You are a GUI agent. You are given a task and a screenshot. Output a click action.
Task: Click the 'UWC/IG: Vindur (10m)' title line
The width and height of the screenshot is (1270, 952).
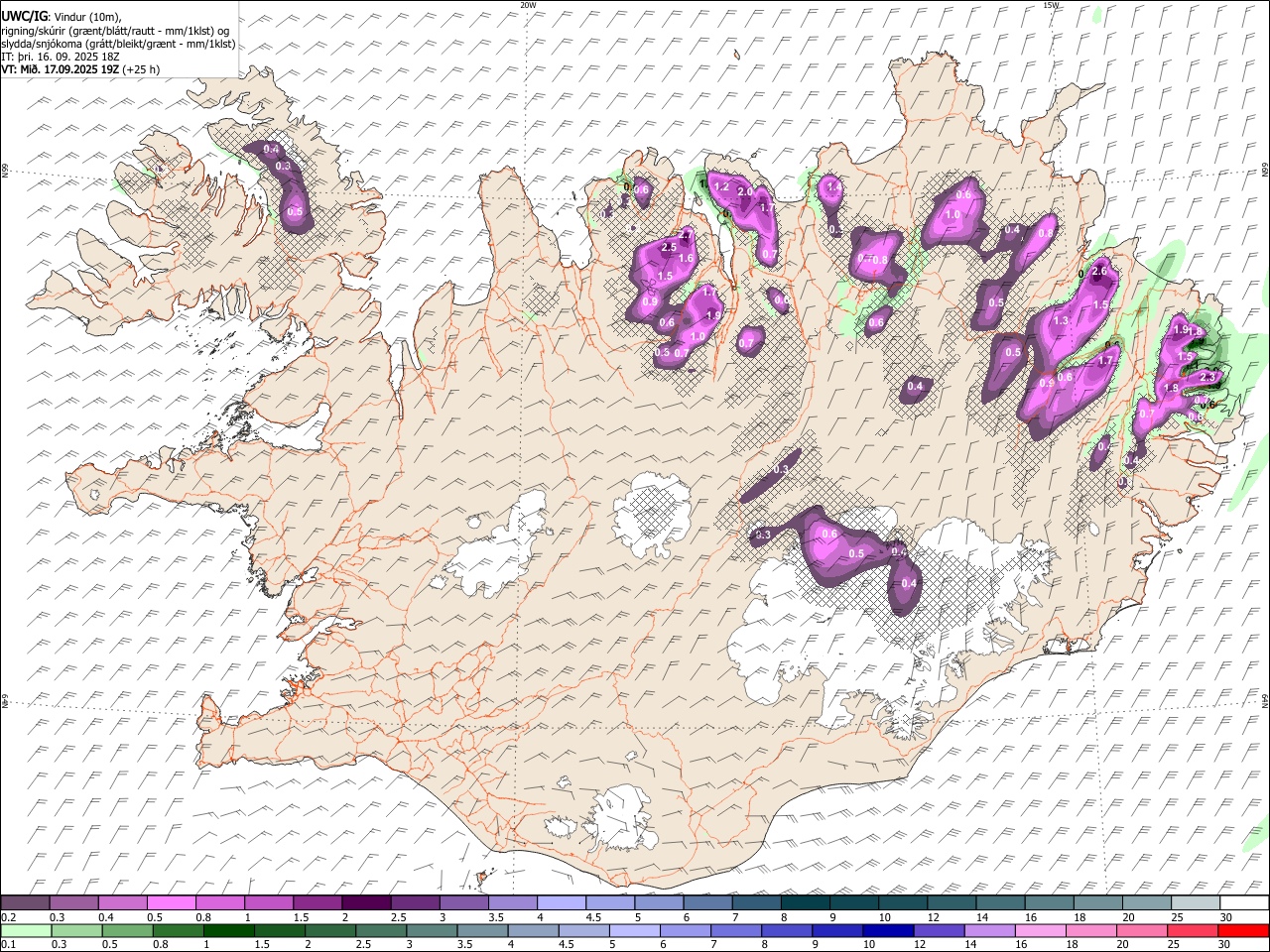62,17
